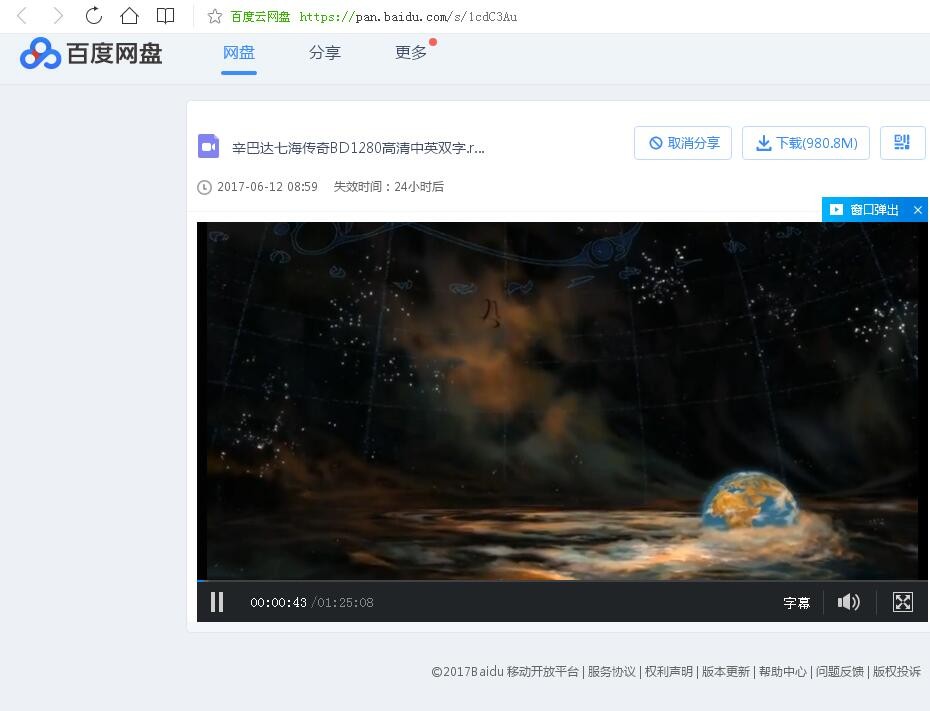Open the 移动开放平台 footer link
The width and height of the screenshot is (930, 711).
pyautogui.click(x=542, y=672)
